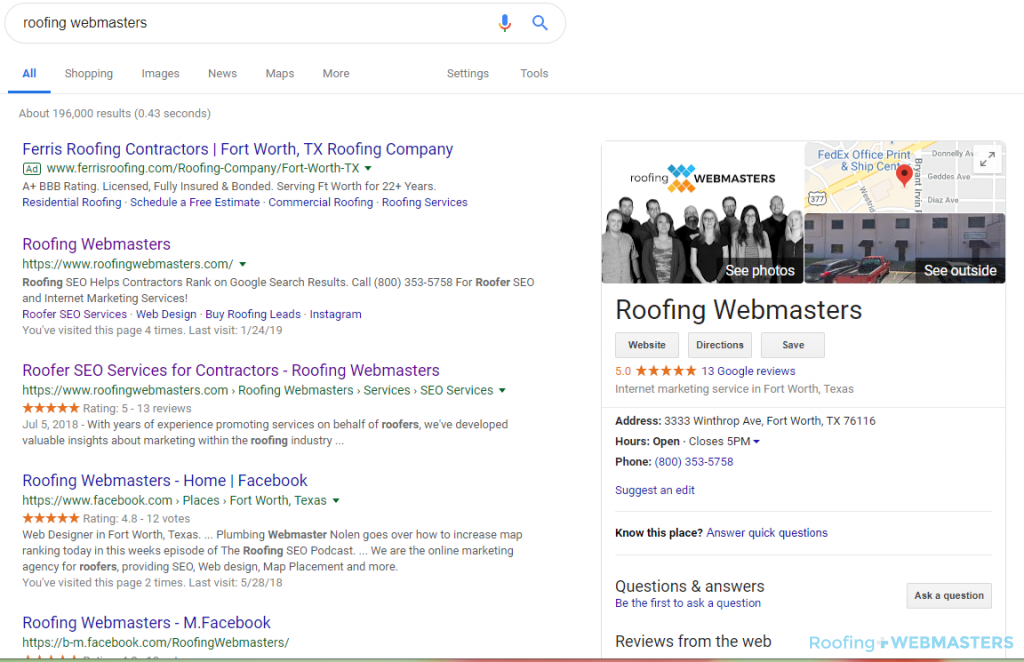Open the Roofing Webmasters result title
Image resolution: width=1024 pixels, height=662 pixels.
click(97, 244)
